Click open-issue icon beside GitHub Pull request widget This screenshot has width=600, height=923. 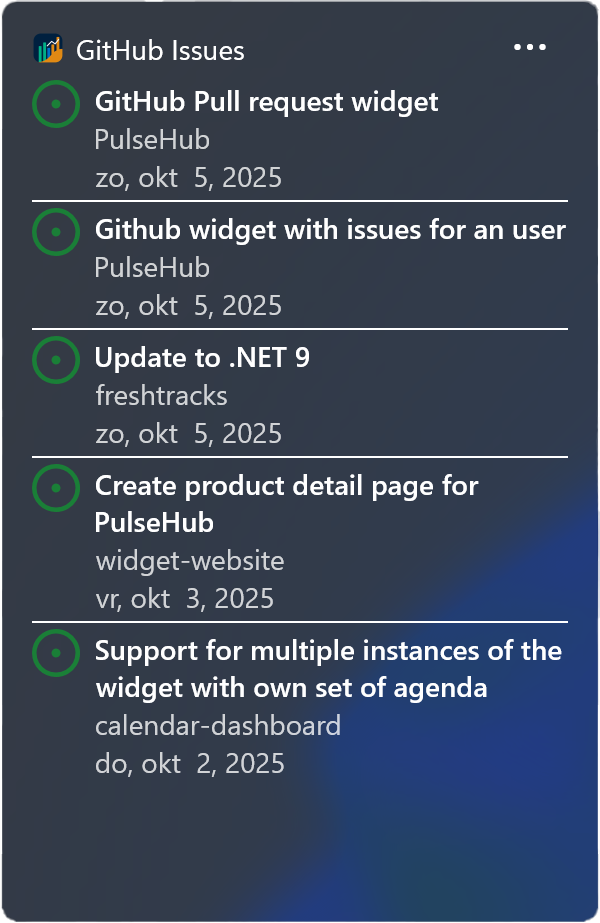(56, 103)
